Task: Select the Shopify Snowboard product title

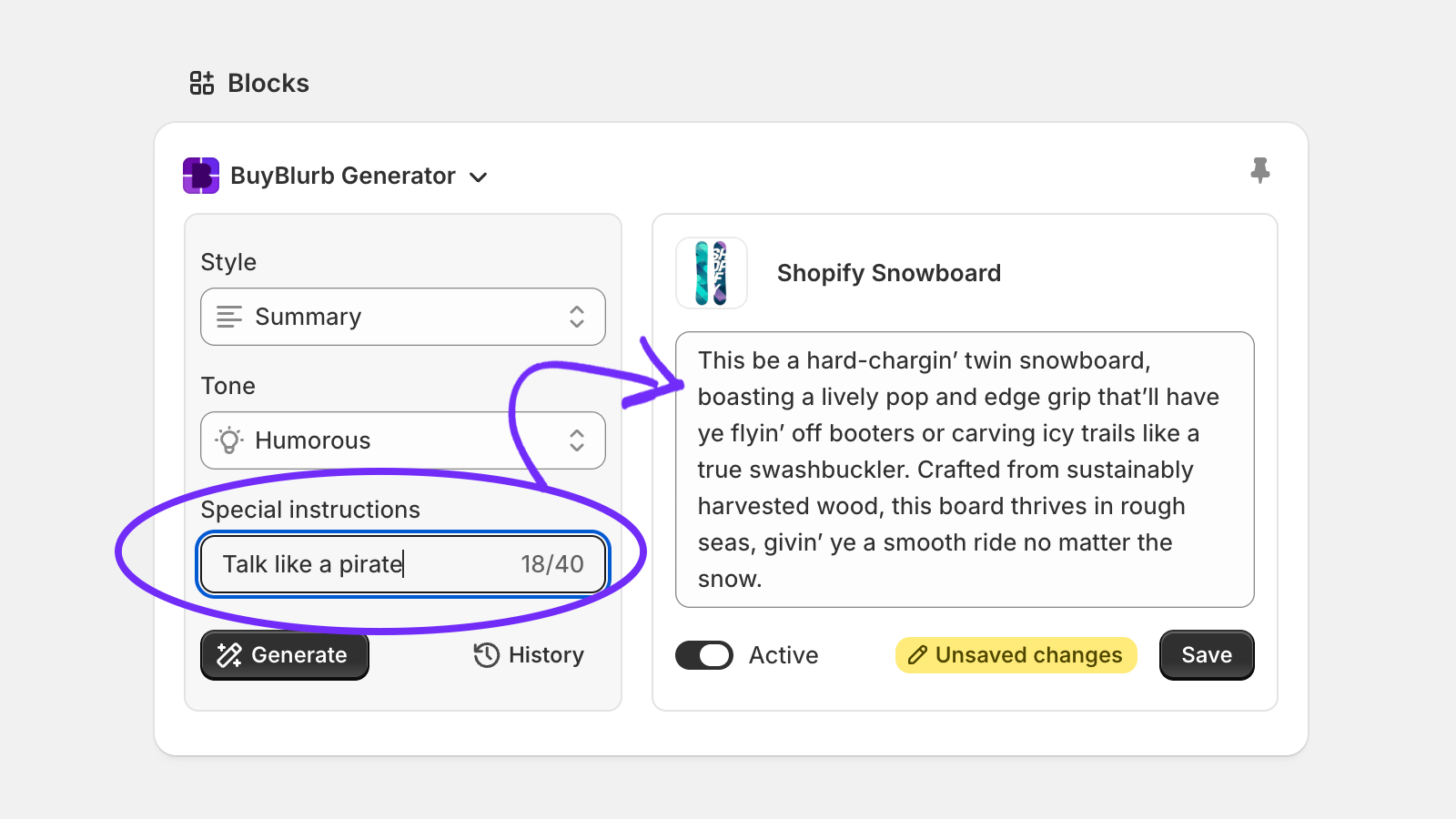Action: point(888,273)
